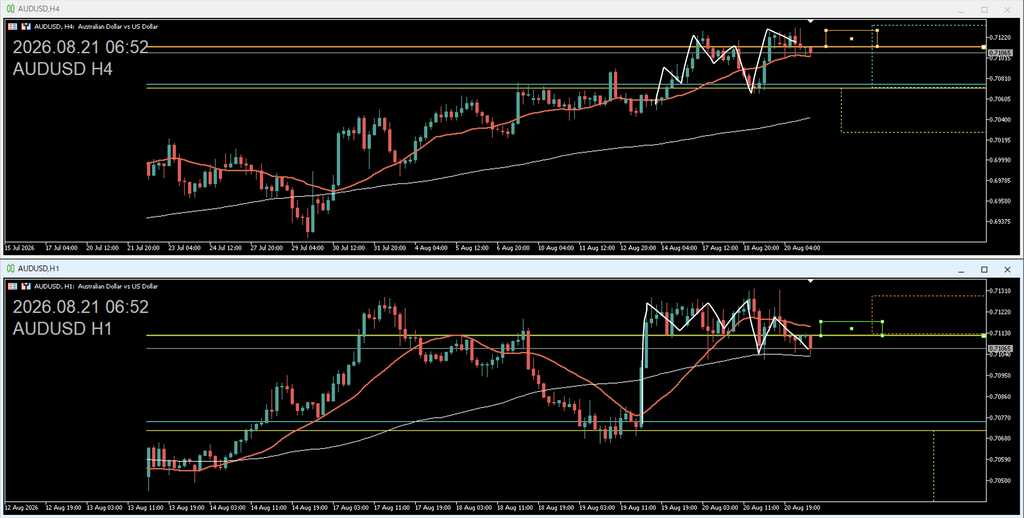The width and height of the screenshot is (1024, 518).
Task: Select the green rectangle's center handle on H1 chart
Action: (x=852, y=329)
